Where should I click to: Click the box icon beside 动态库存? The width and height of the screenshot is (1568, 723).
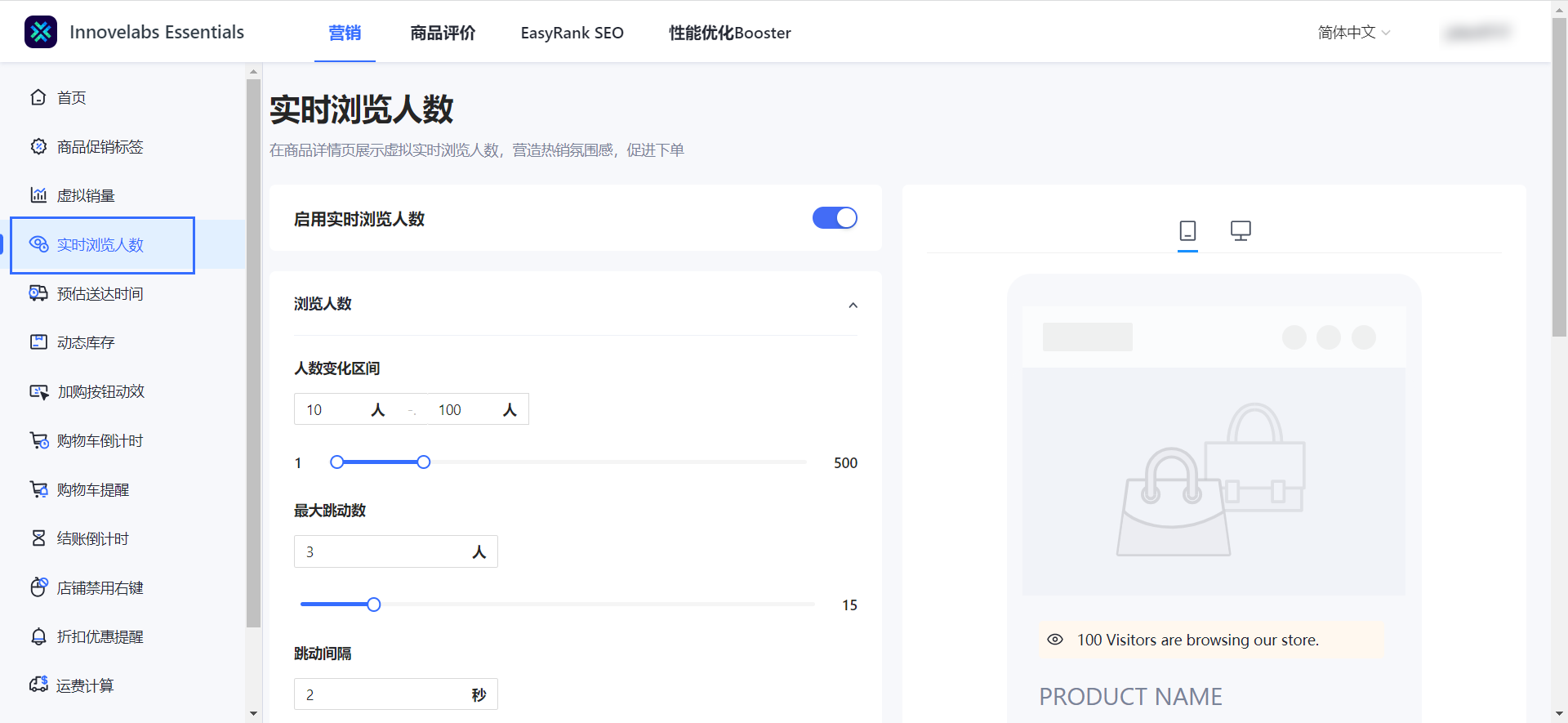(x=38, y=342)
